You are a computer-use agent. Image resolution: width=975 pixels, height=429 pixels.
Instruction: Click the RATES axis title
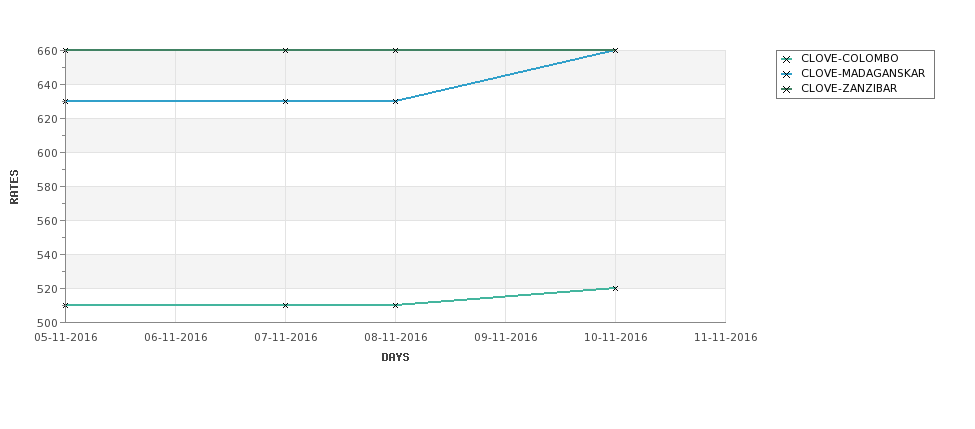click(x=14, y=187)
